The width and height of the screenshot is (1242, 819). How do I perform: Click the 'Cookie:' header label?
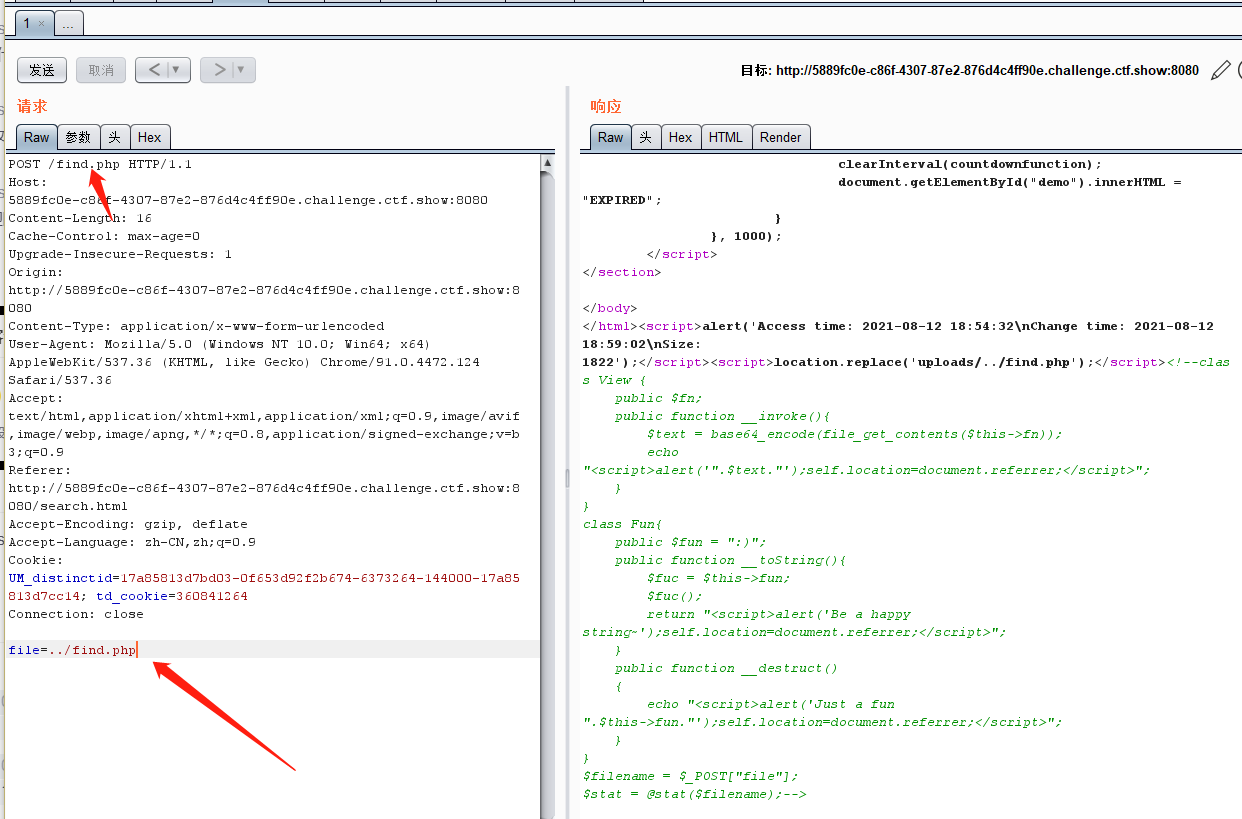click(x=36, y=559)
